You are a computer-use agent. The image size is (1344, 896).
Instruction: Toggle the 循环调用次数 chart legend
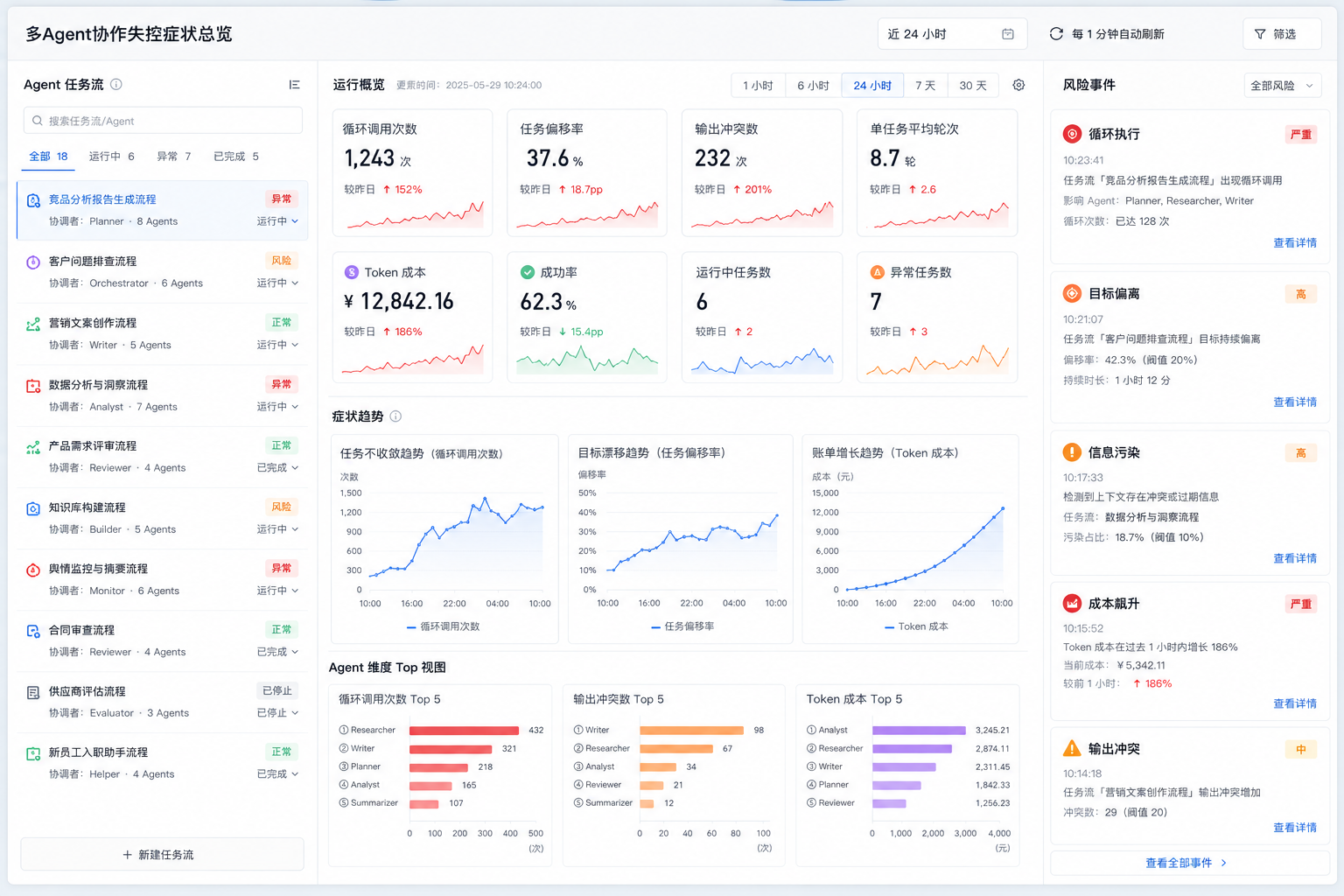coord(444,626)
